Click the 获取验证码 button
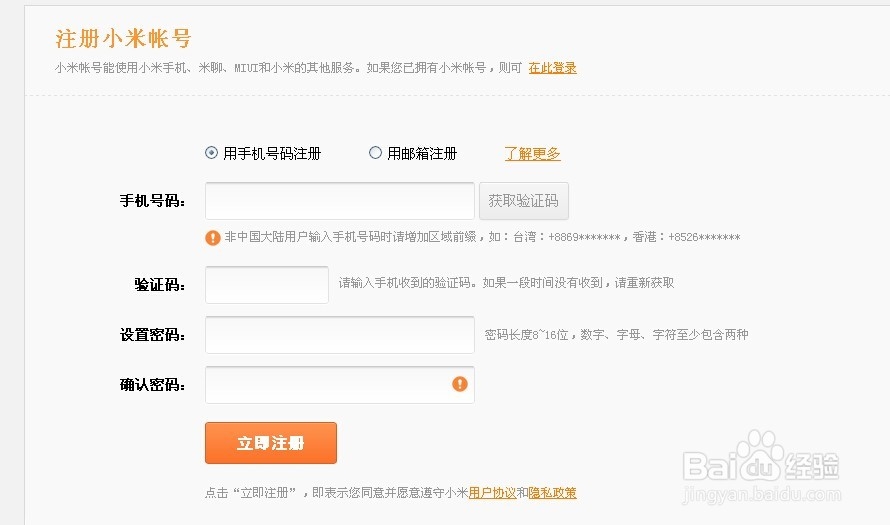Screen dimensions: 890x525 coord(523,201)
